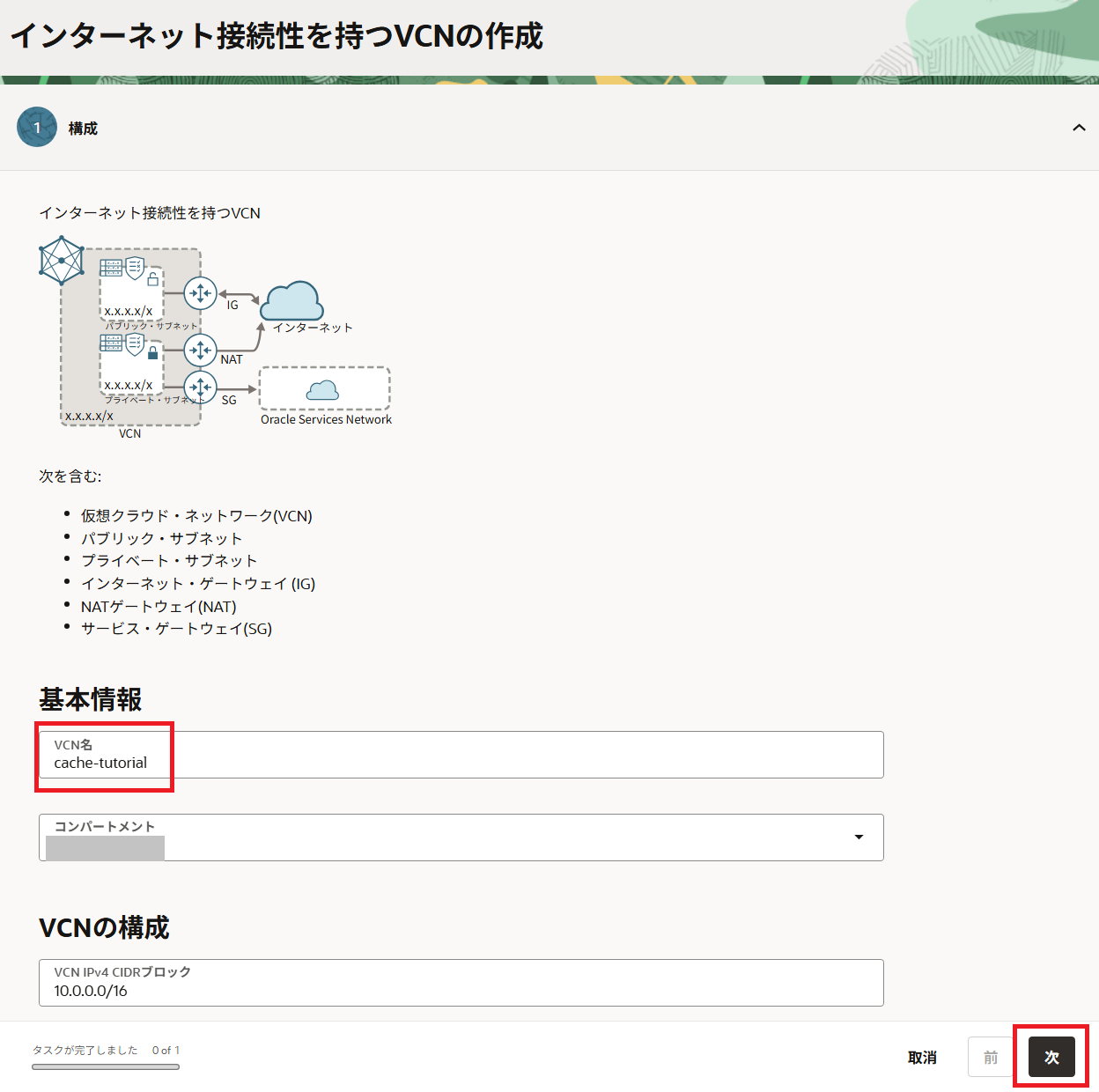Open the コンパートメント dropdown
1099x1092 pixels.
pyautogui.click(x=858, y=837)
